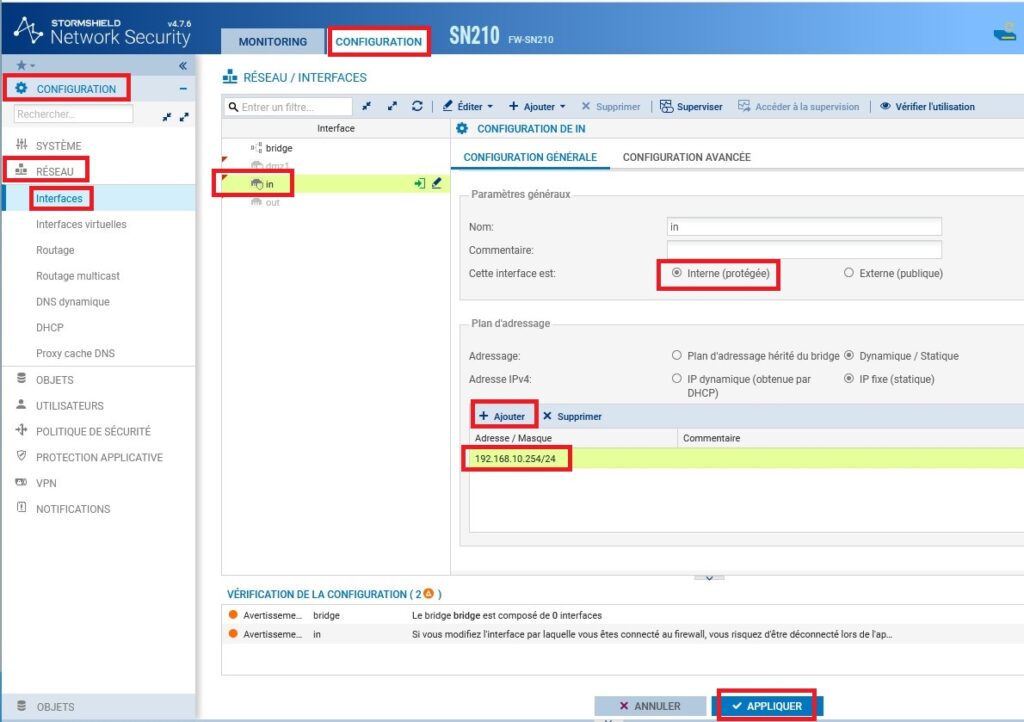Collapse the left sidebar with double chevron

[183, 65]
